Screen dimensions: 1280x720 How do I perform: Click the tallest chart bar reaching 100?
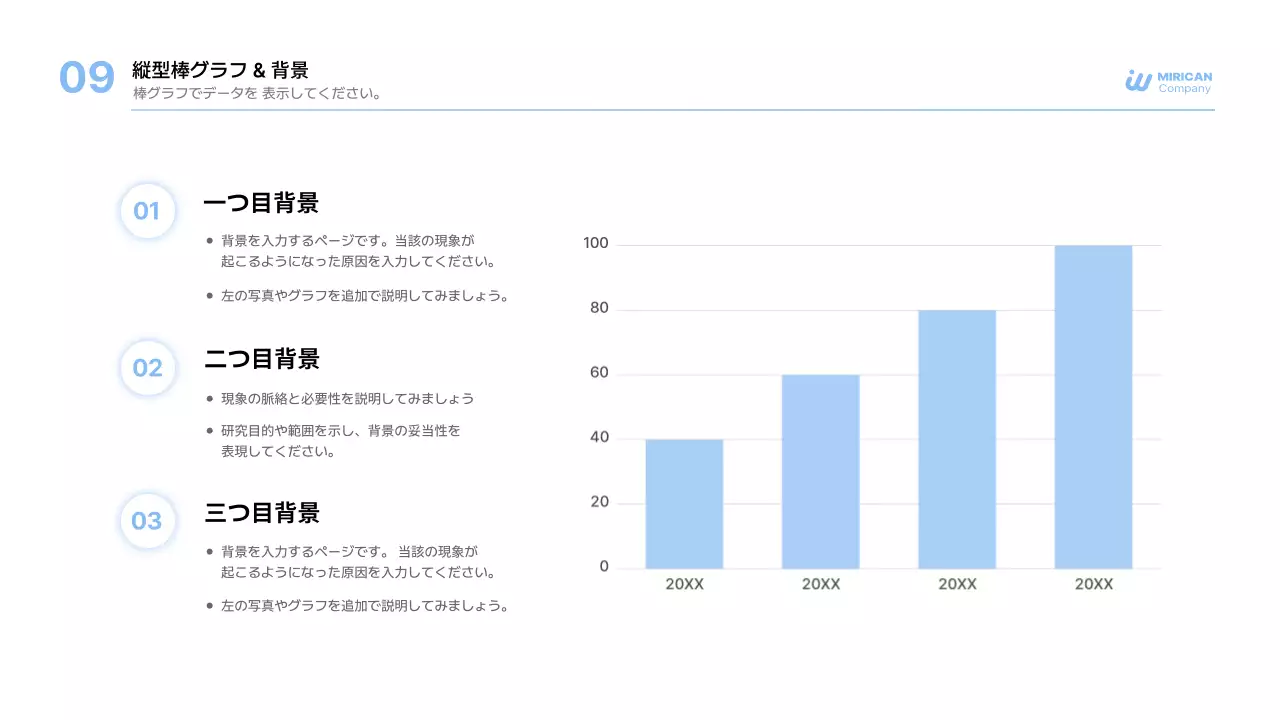point(1093,407)
